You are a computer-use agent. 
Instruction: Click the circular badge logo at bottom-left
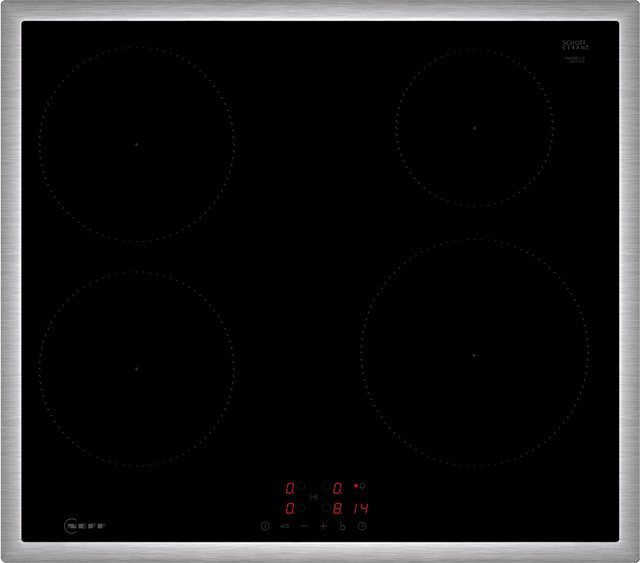pyautogui.click(x=71, y=526)
